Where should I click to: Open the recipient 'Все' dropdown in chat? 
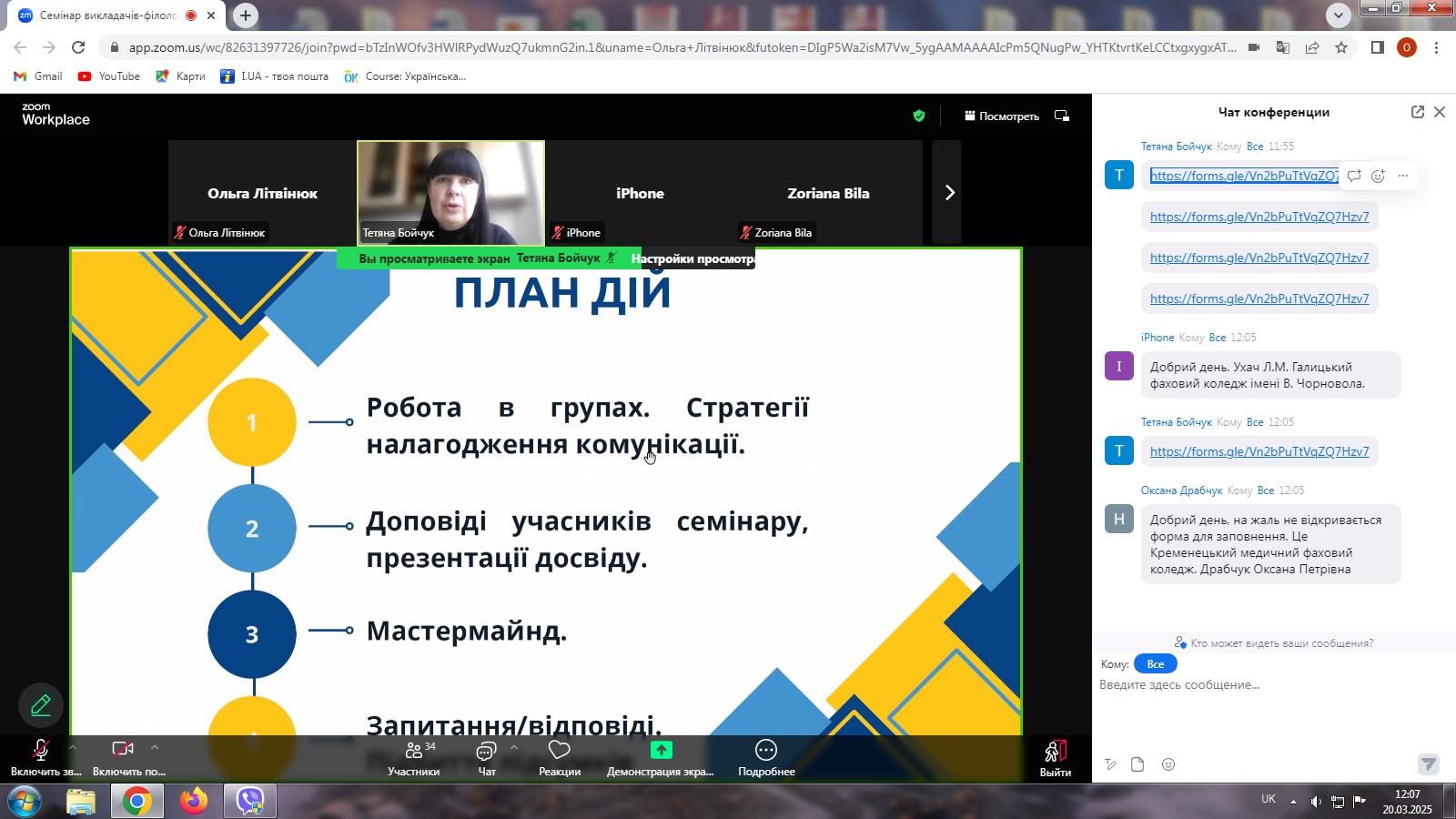(1156, 664)
